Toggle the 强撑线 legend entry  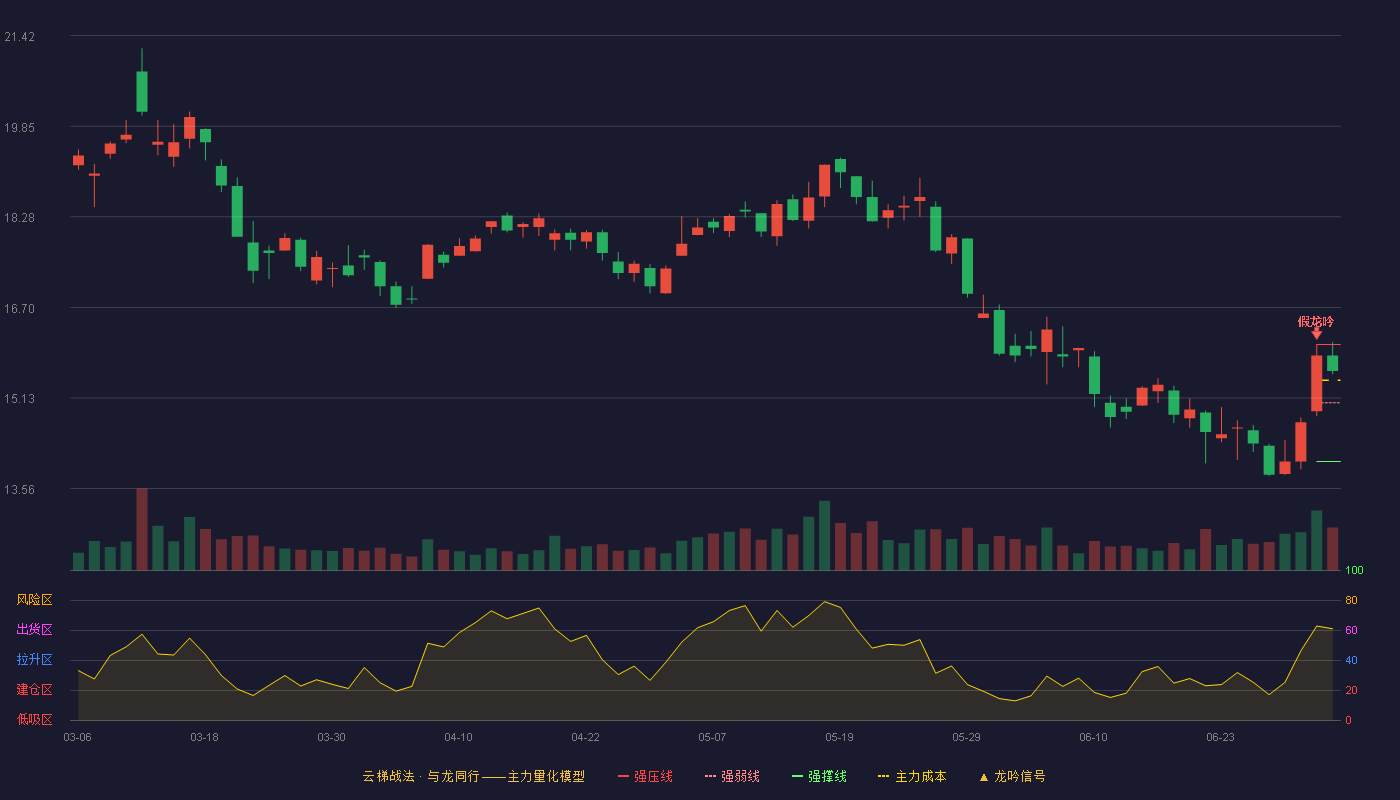tap(819, 776)
